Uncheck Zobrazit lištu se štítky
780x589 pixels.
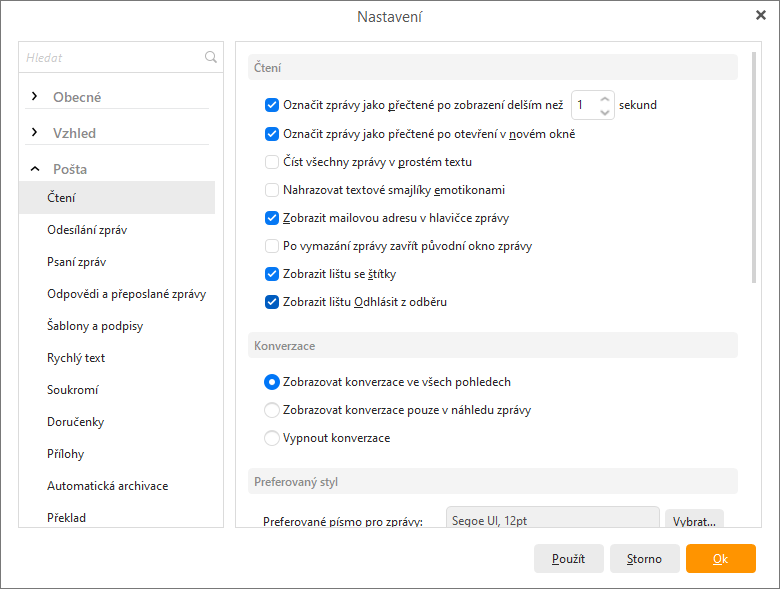pos(272,274)
